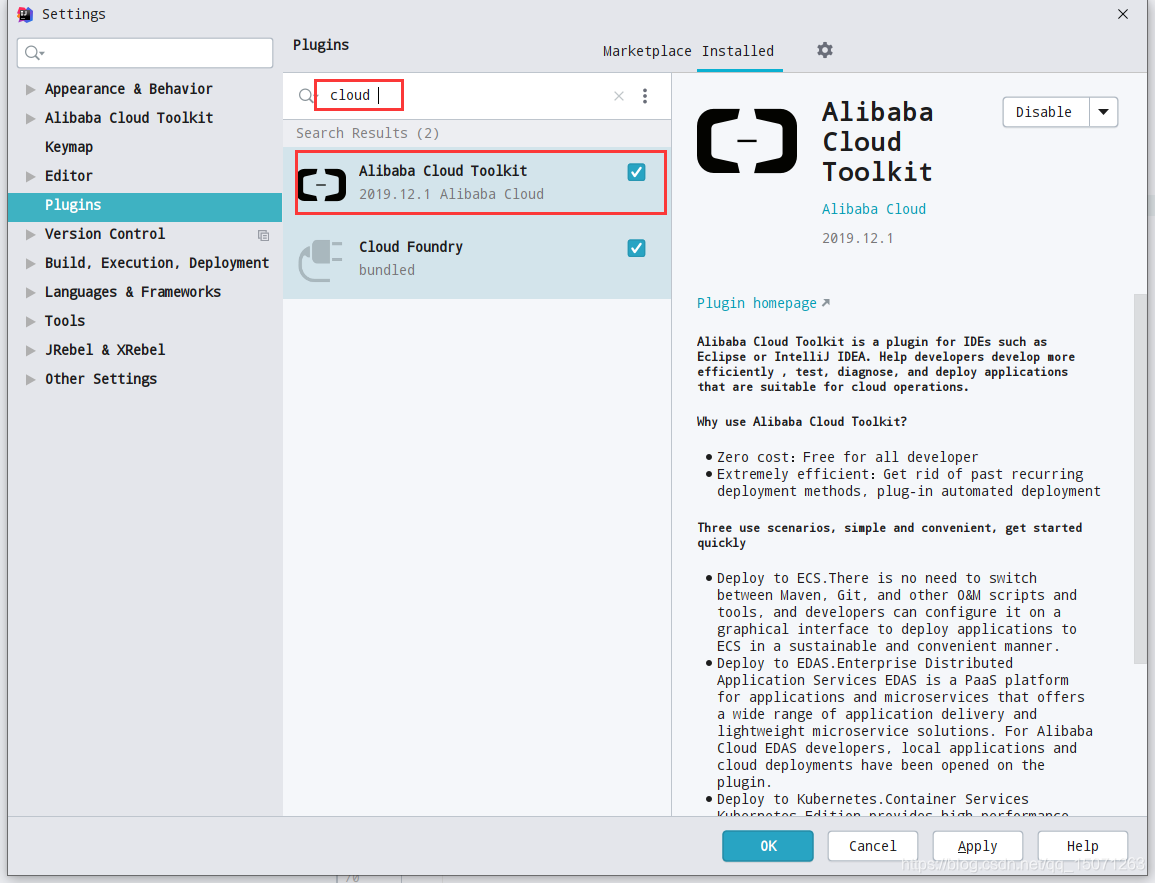The image size is (1155, 883).
Task: Click the 'Why use Alibaba Cloud Toolkit?' heading
Action: 801,421
